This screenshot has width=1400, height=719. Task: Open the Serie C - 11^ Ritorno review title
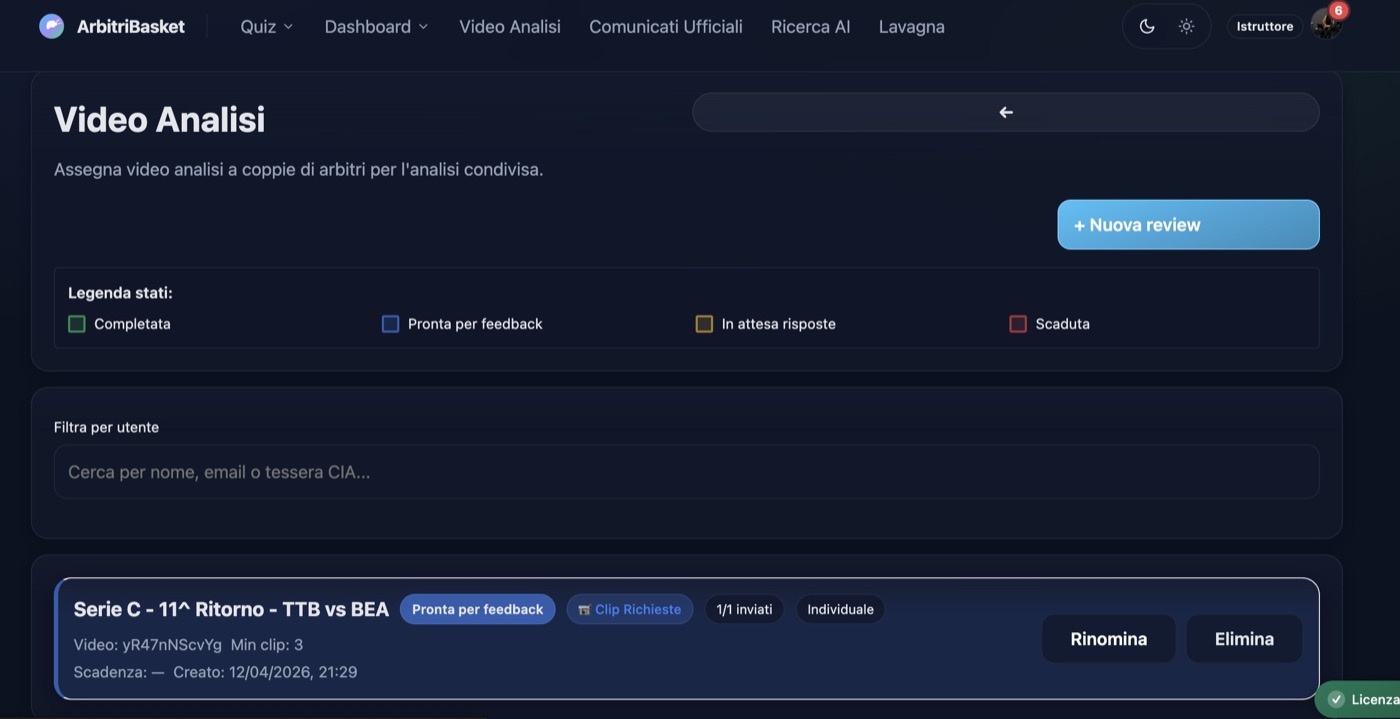[x=231, y=609]
